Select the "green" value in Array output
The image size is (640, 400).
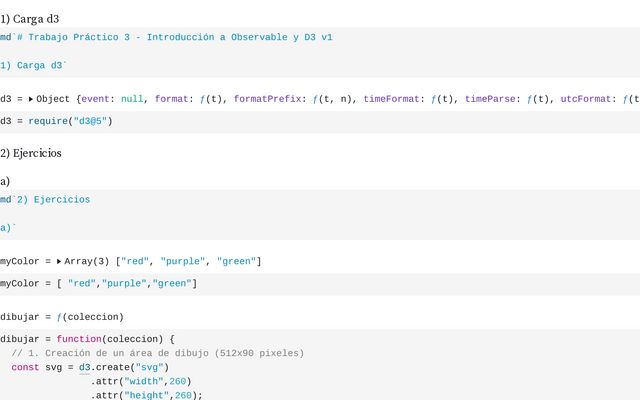[x=236, y=261]
